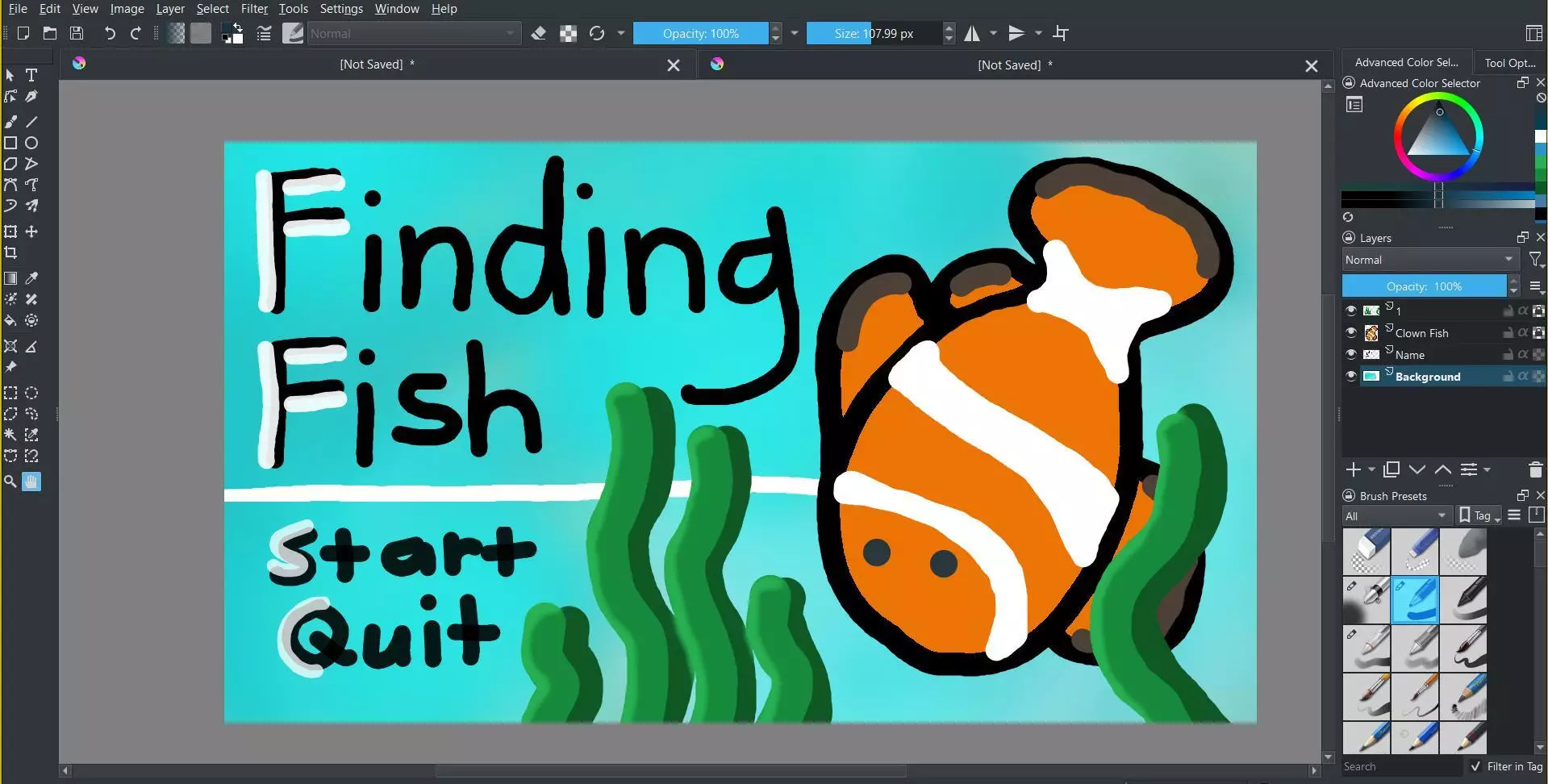Image resolution: width=1548 pixels, height=784 pixels.
Task: Switch to the Tool Options tab
Action: (1509, 61)
